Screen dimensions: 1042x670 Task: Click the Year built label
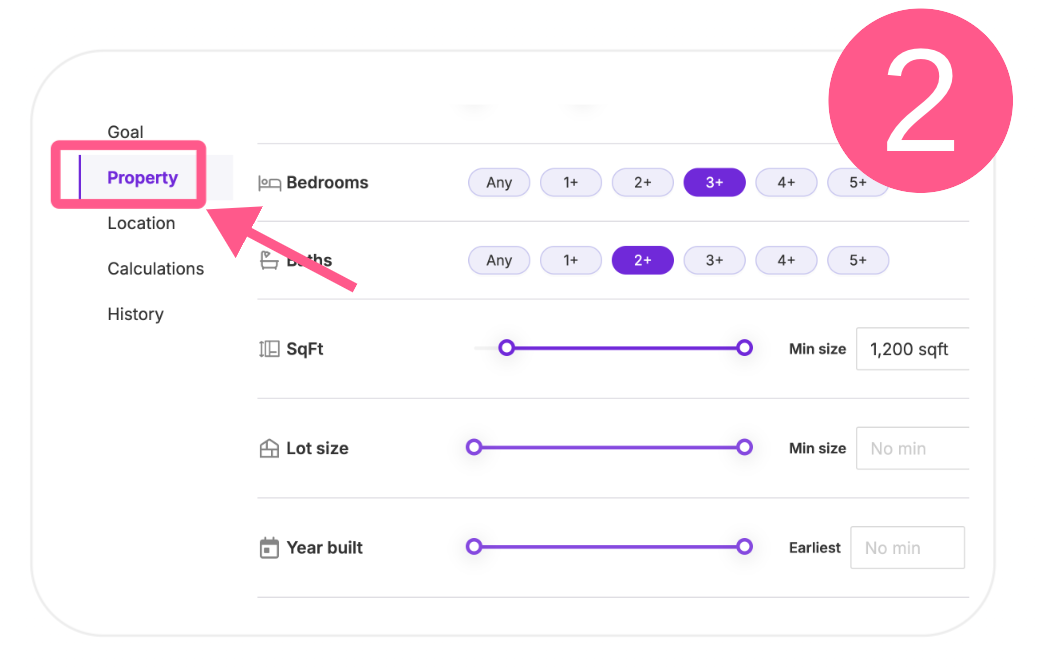[324, 548]
